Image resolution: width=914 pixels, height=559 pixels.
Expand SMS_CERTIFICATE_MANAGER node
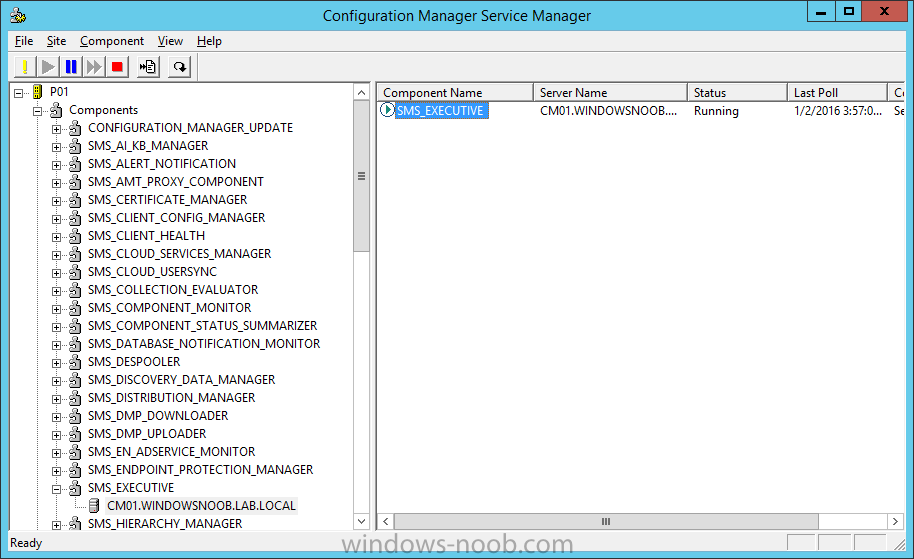pos(56,201)
